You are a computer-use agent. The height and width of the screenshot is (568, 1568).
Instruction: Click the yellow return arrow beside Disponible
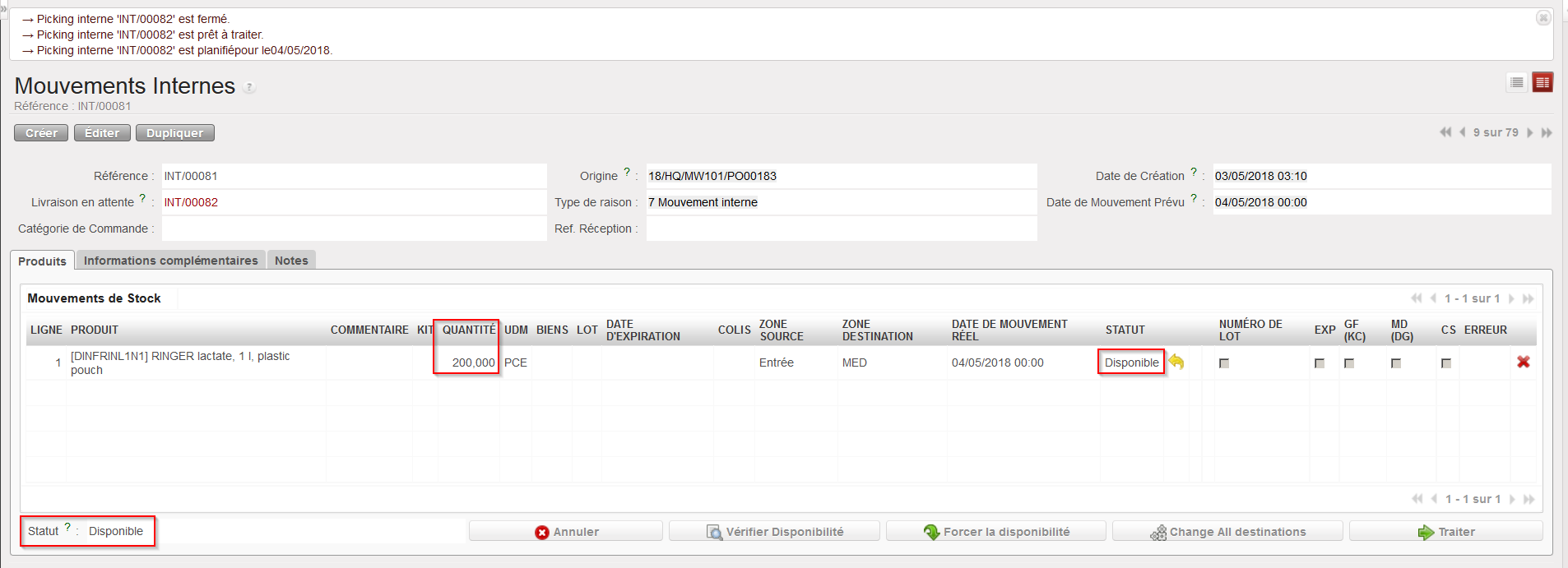pos(1176,362)
